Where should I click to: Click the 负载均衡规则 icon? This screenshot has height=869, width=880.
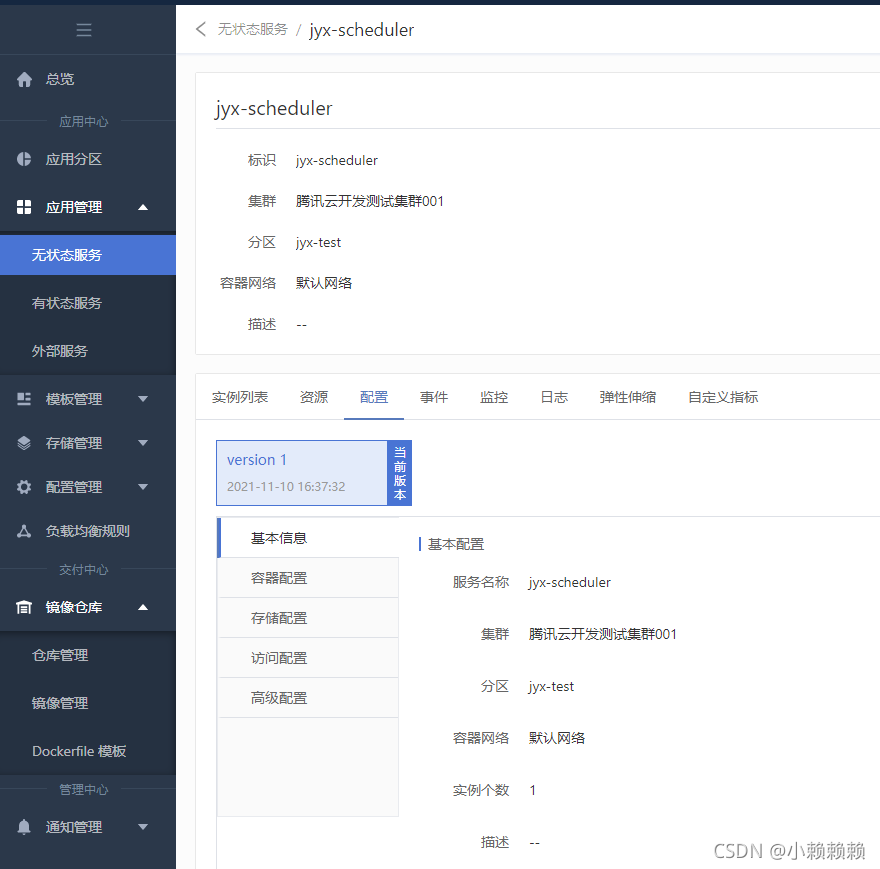tap(24, 531)
